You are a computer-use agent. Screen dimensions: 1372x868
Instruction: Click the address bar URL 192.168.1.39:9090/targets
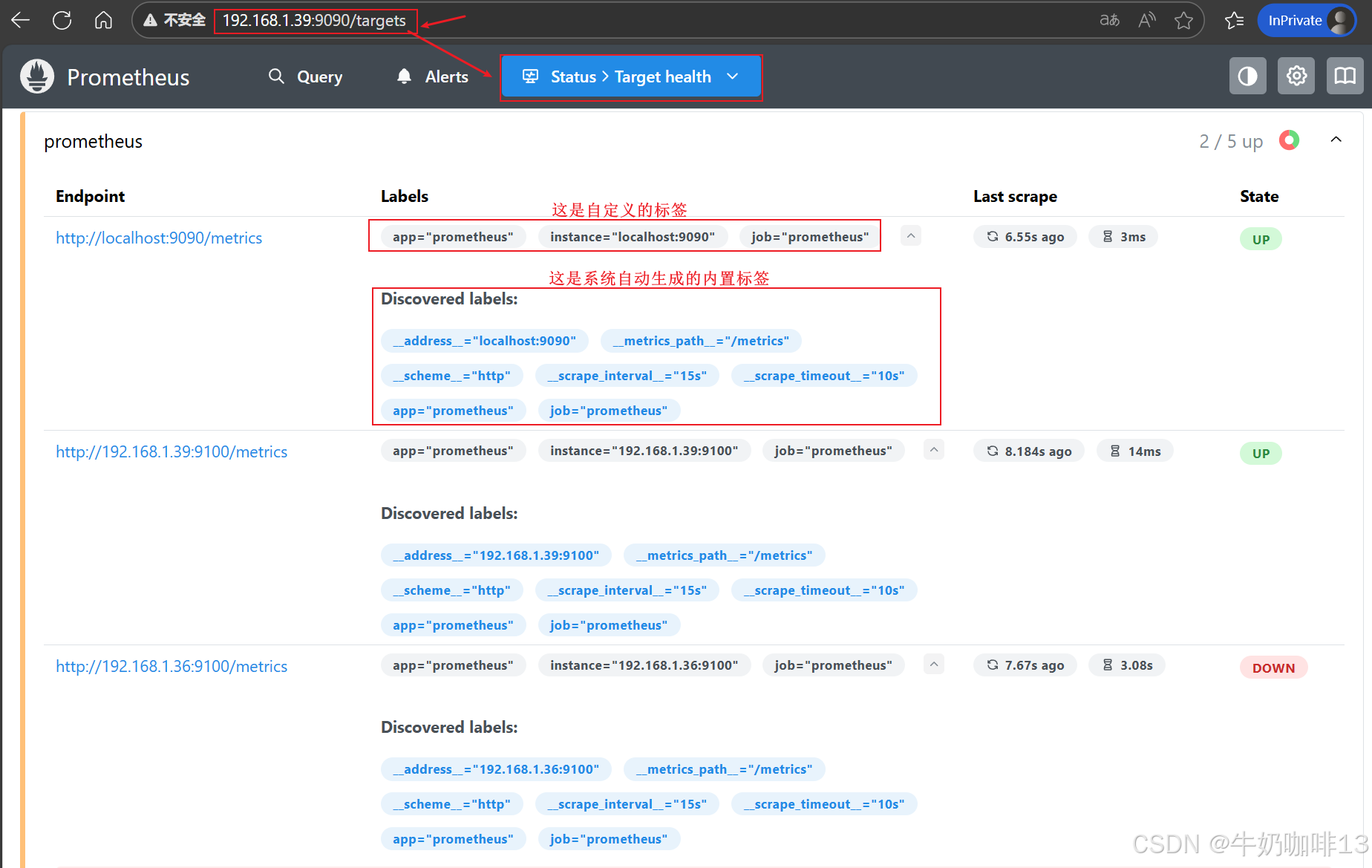click(x=314, y=21)
